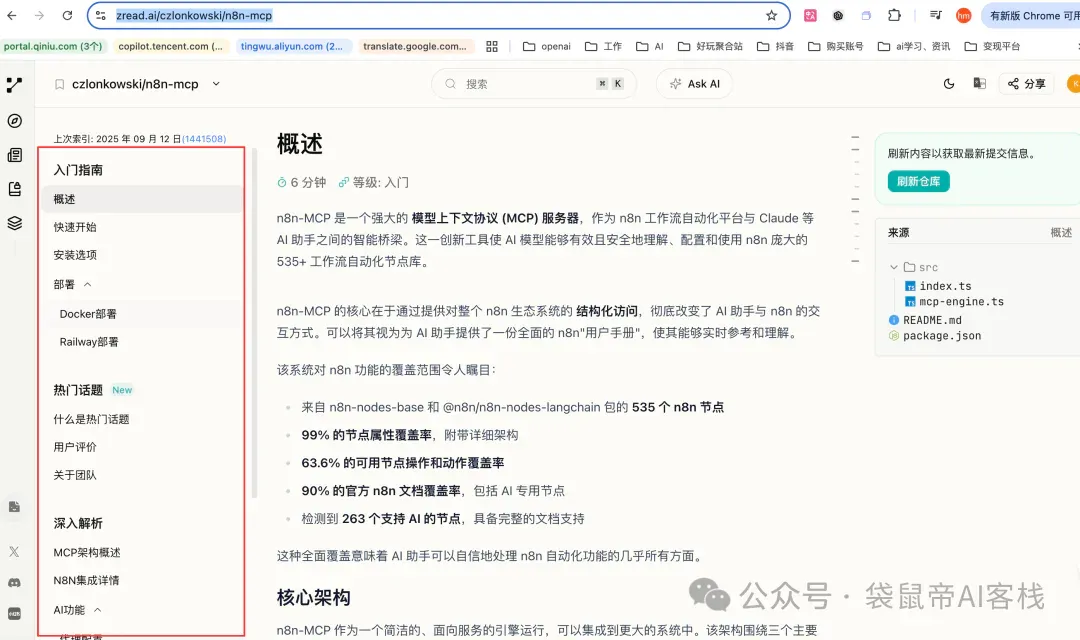The width and height of the screenshot is (1080, 640).
Task: Open the portal.qiniu.com tab group
Action: tap(53, 46)
